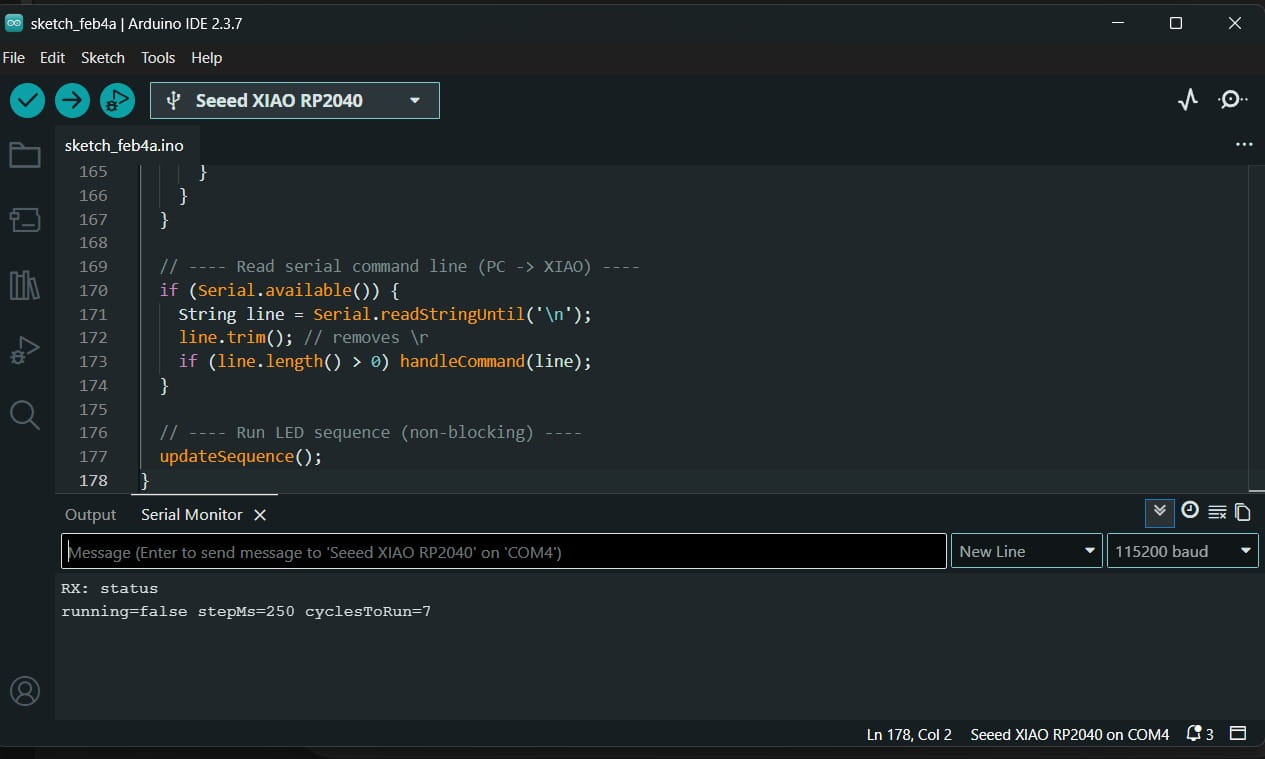Viewport: 1265px width, 759px height.
Task: Click the Upload arrow button
Action: (72, 100)
